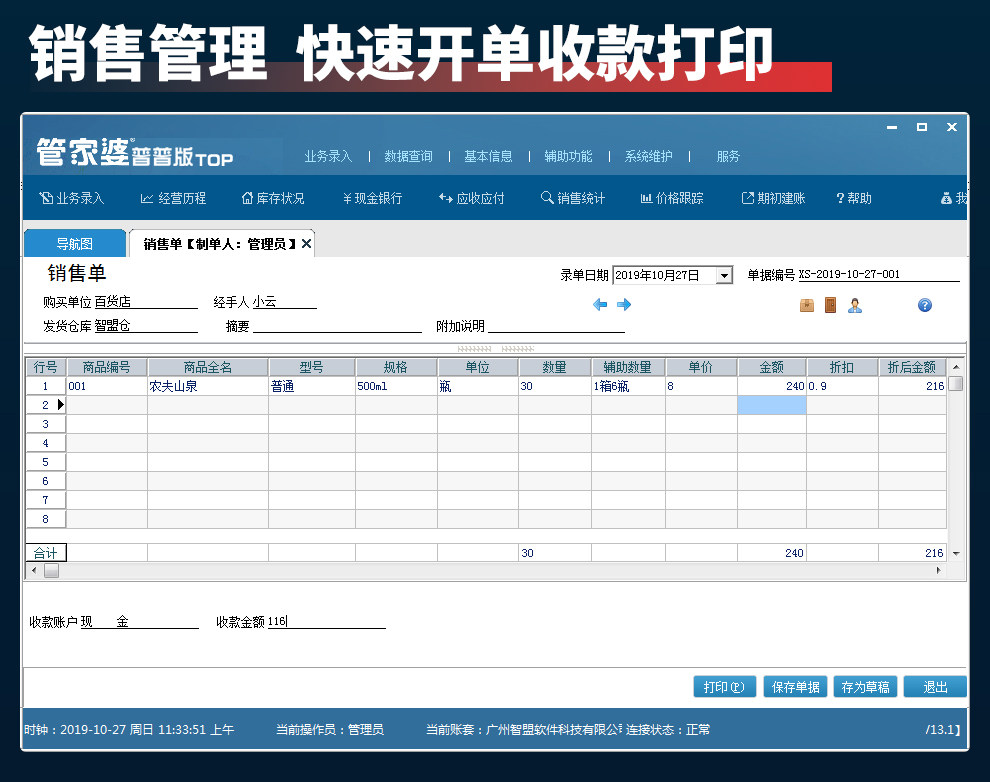
Task: Expand the 录单日期 date dropdown
Action: pos(724,275)
